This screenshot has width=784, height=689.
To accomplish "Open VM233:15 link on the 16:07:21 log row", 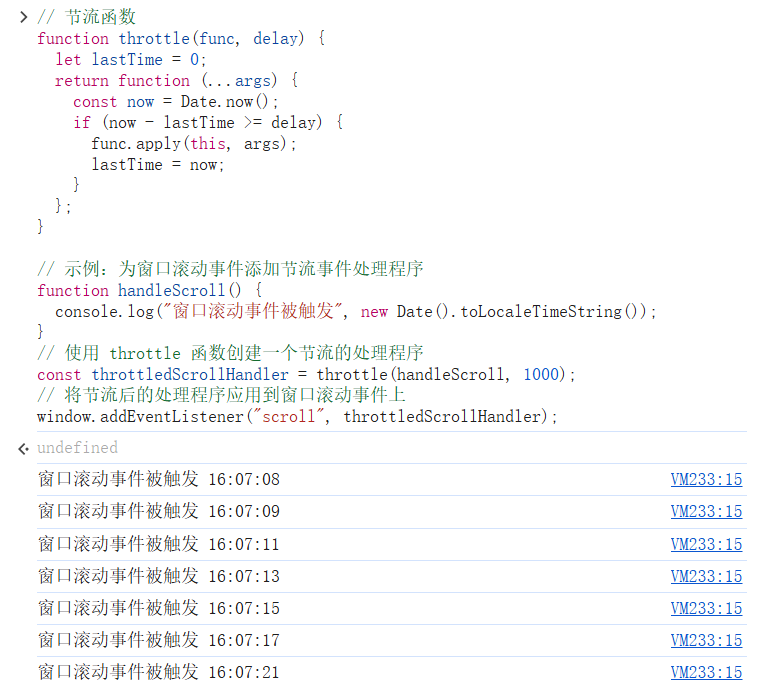I will (x=706, y=672).
